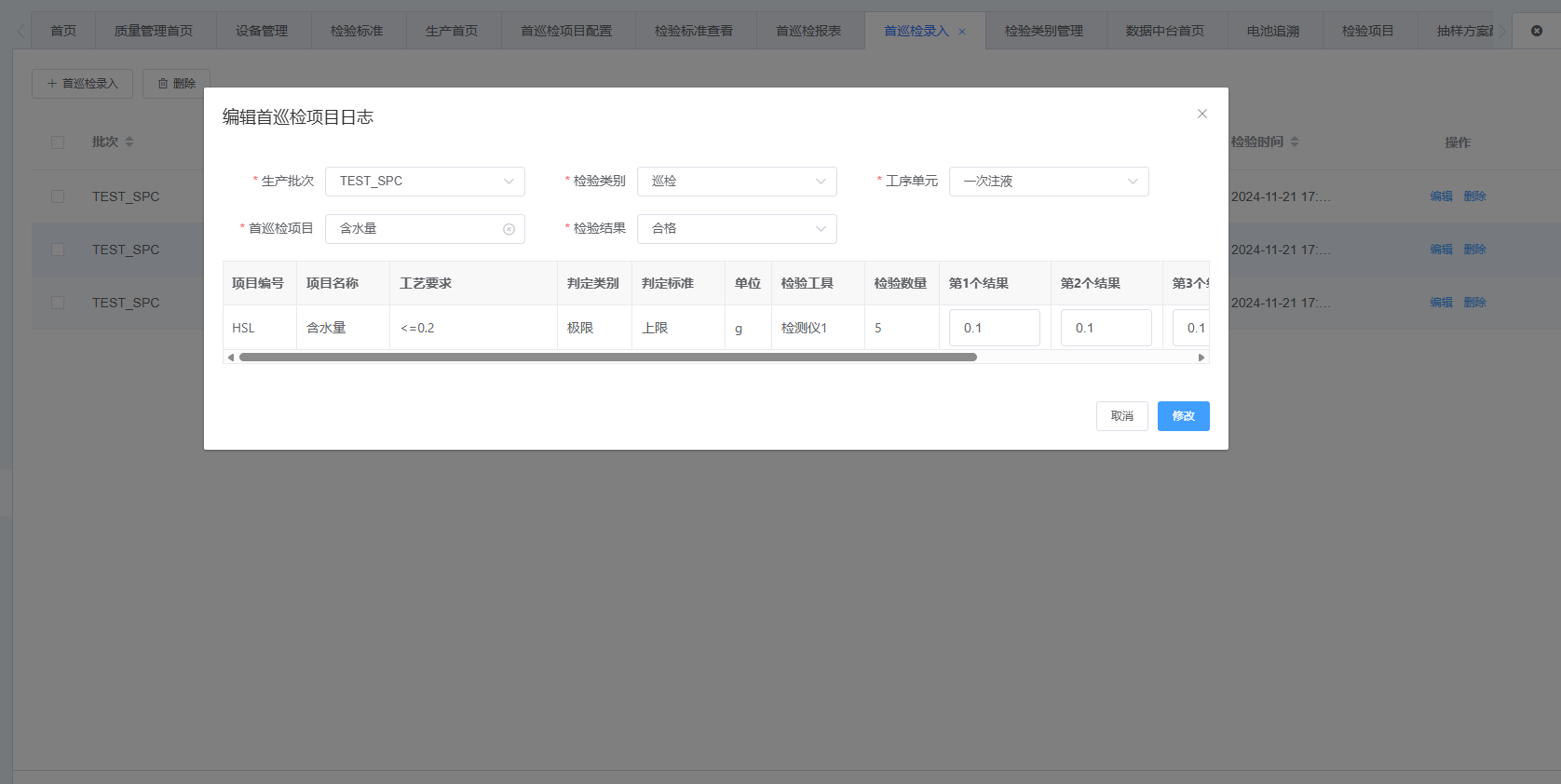Click 删除 link in third table row

point(1475,303)
